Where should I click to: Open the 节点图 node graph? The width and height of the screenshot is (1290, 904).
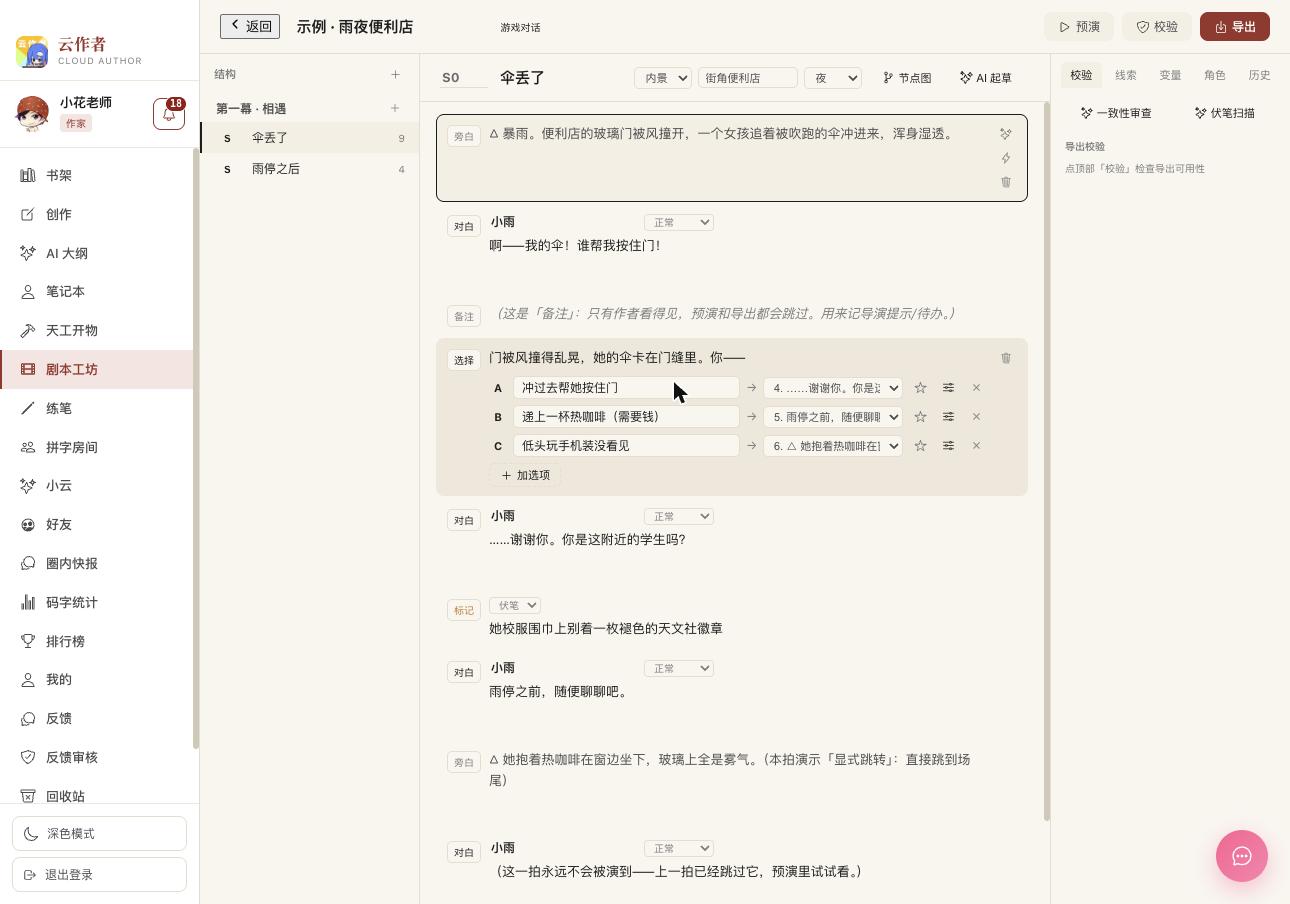point(908,77)
